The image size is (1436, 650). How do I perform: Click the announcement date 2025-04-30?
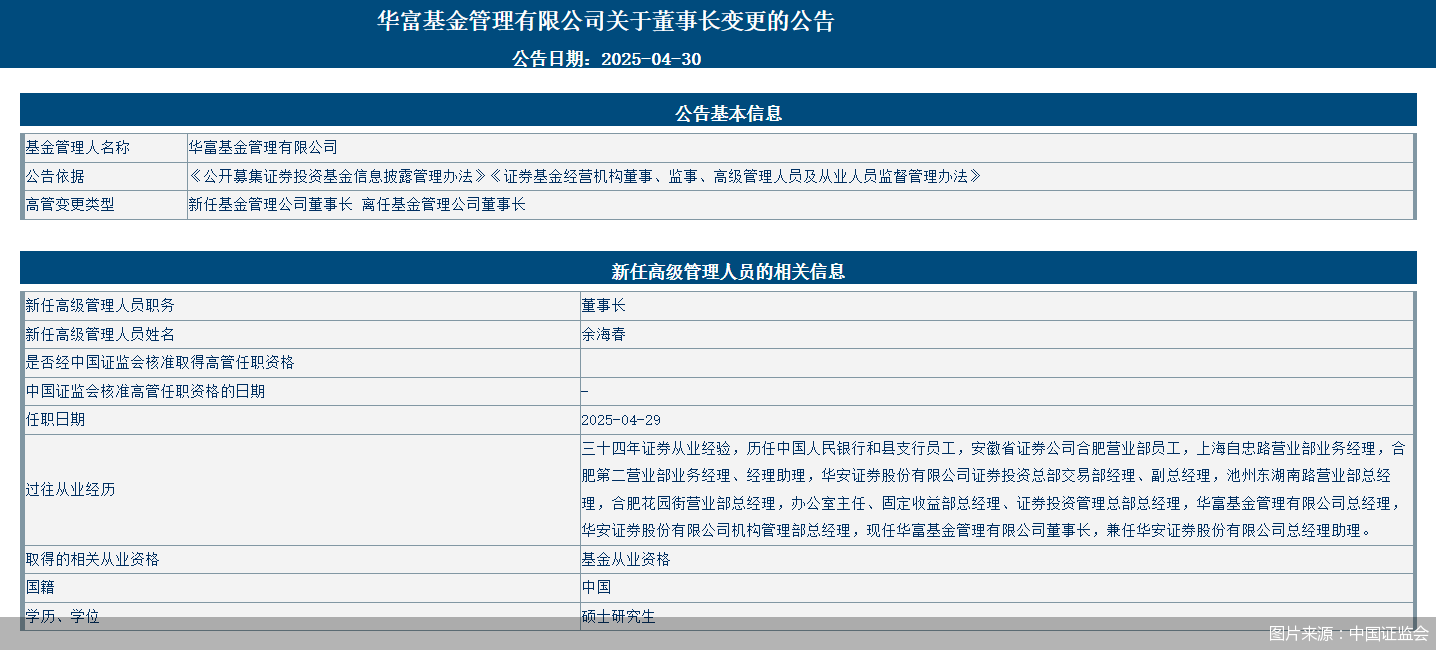coord(606,59)
